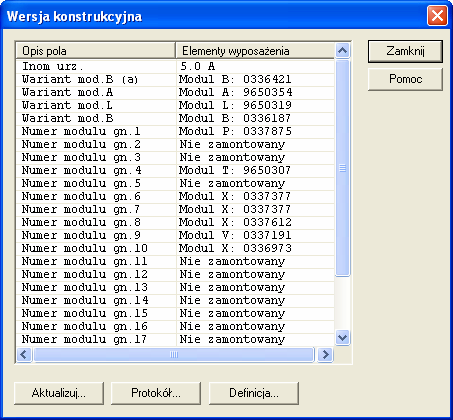This screenshot has height=420, width=453.
Task: Click the horizontal scrollbar left arrow
Action: [24, 354]
